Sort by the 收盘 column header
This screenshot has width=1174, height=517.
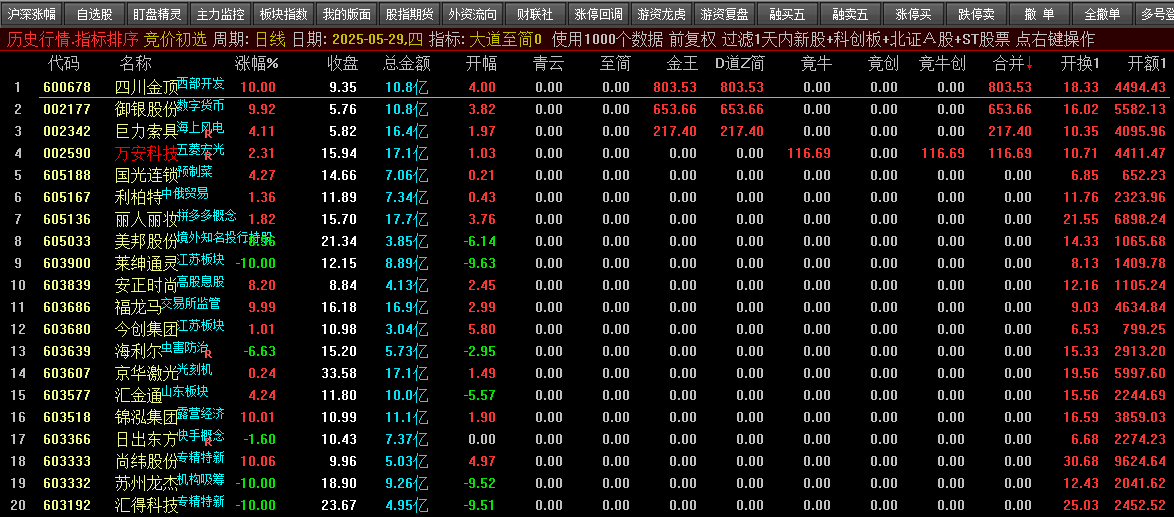point(342,63)
